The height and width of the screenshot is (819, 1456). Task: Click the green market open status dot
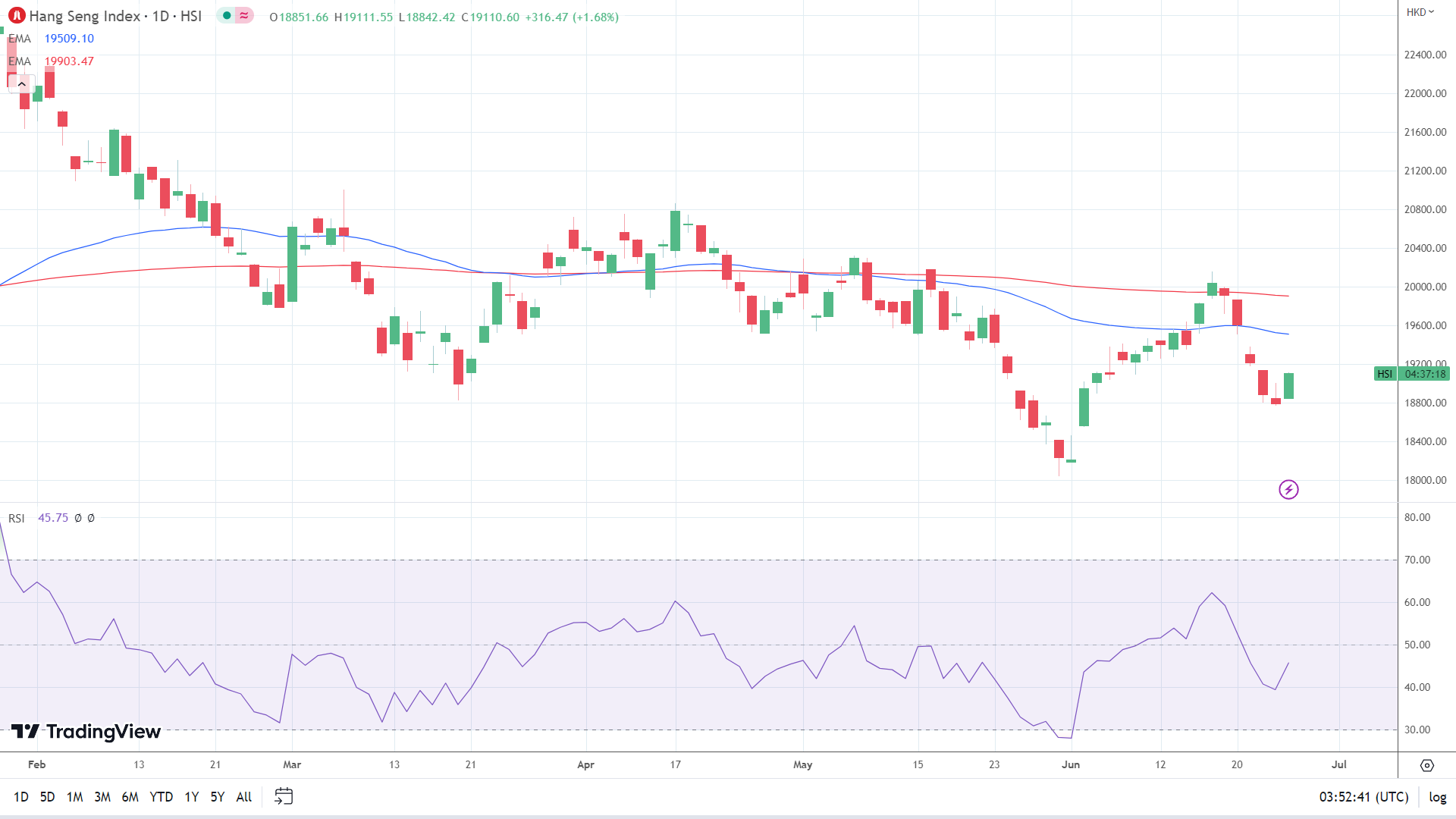(x=227, y=16)
